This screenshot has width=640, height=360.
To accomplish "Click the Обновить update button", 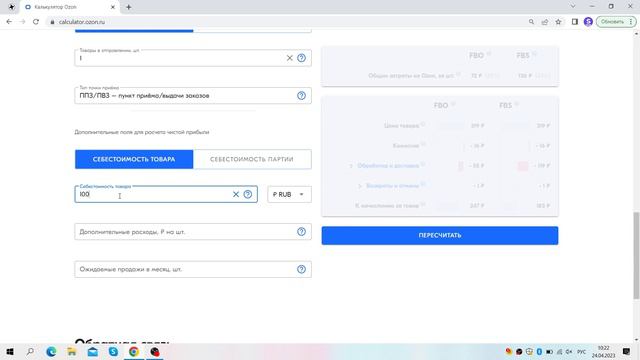I will pos(616,22).
